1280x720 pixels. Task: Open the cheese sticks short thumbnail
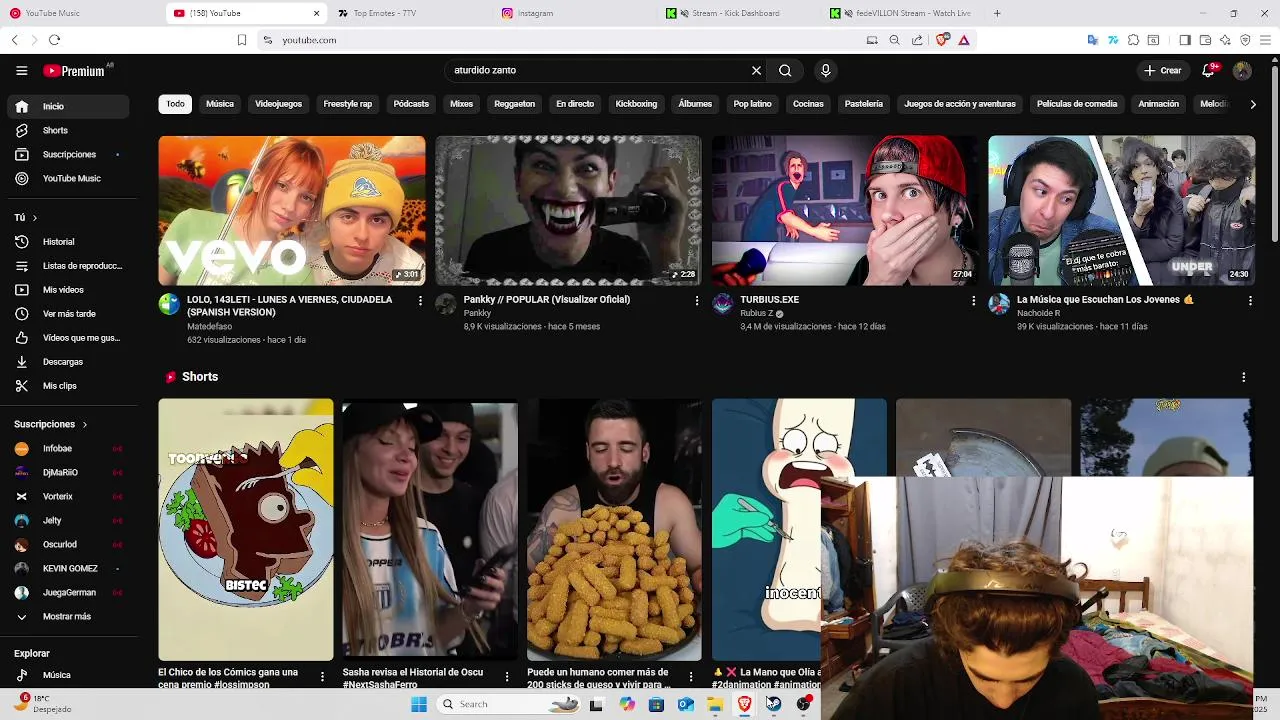(614, 530)
